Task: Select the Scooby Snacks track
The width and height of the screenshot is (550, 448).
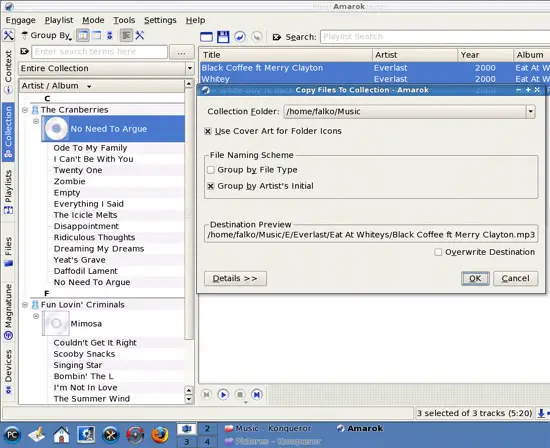Action: [84, 354]
